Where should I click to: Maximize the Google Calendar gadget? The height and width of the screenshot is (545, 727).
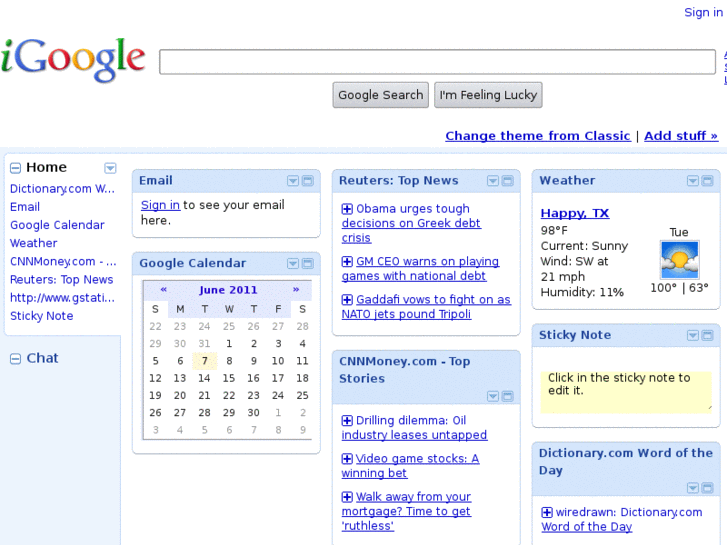pos(308,263)
